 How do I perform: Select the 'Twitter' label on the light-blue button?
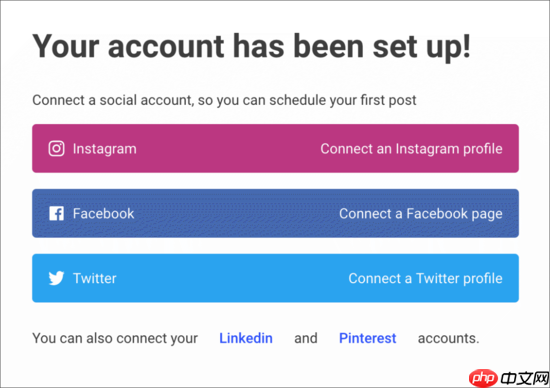tap(95, 278)
